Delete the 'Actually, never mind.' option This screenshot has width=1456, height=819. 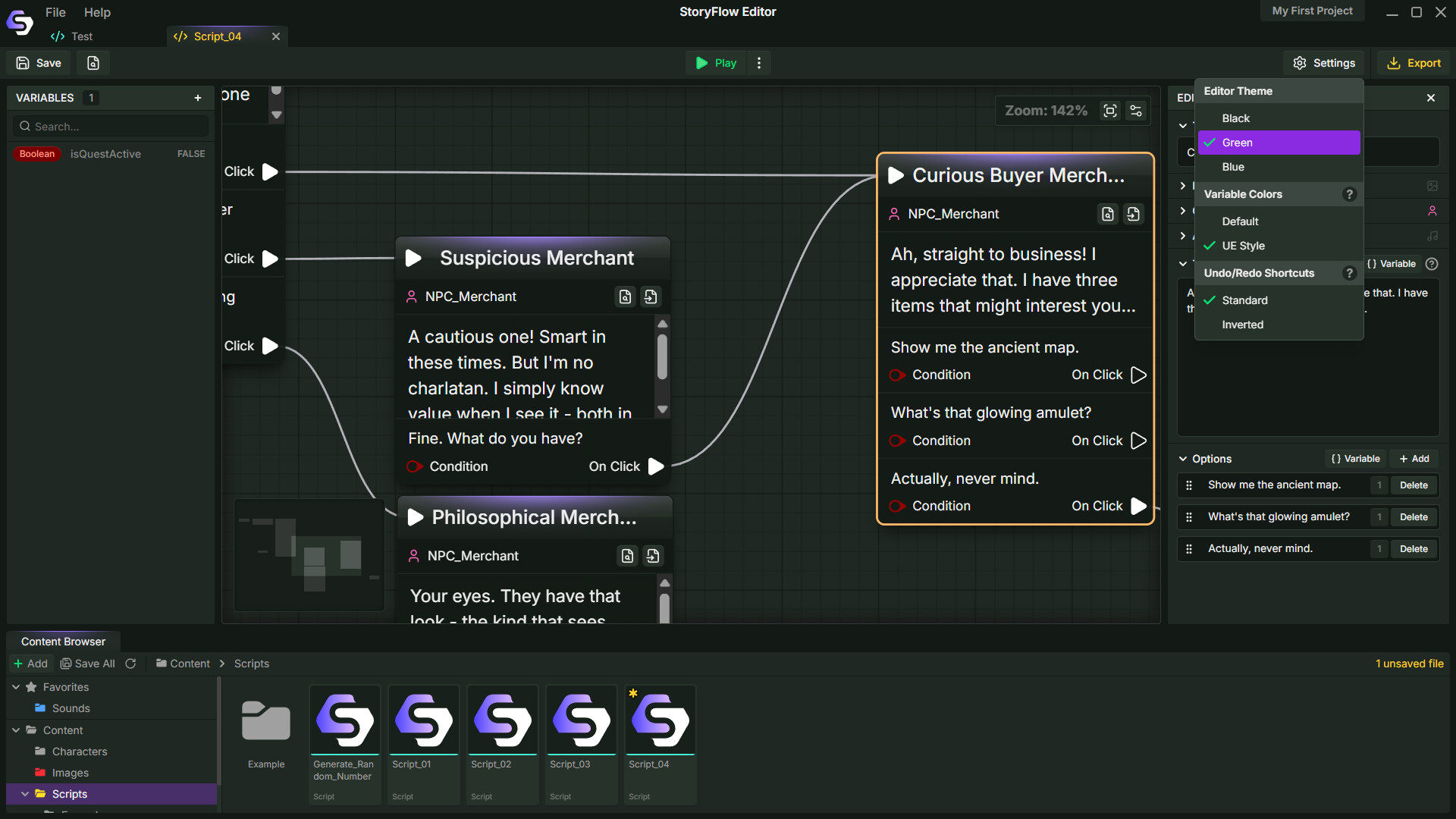1412,548
